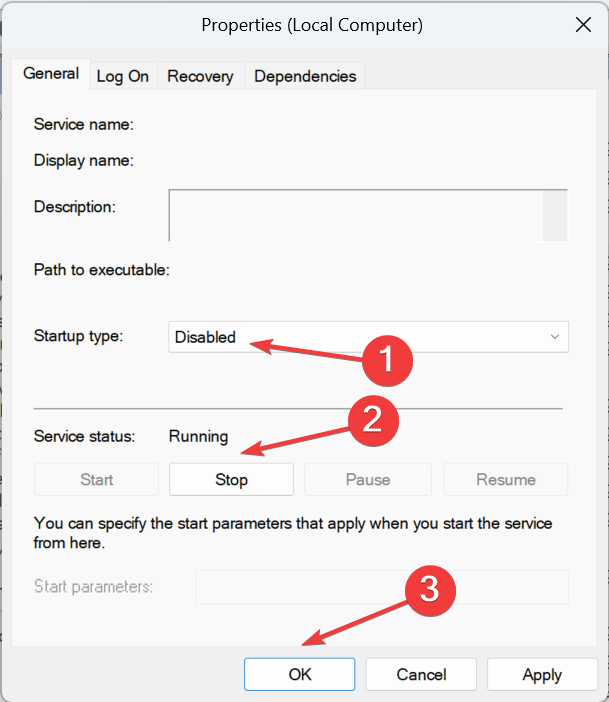Click inside the Description text box

point(356,216)
